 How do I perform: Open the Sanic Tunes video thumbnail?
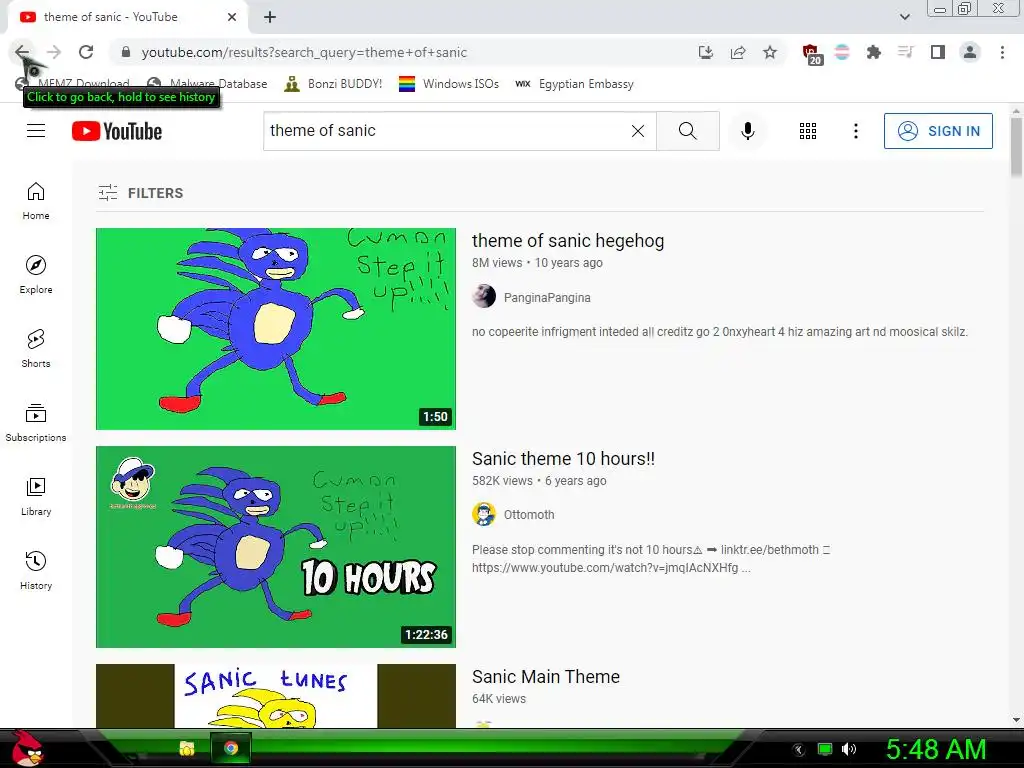coord(276,696)
